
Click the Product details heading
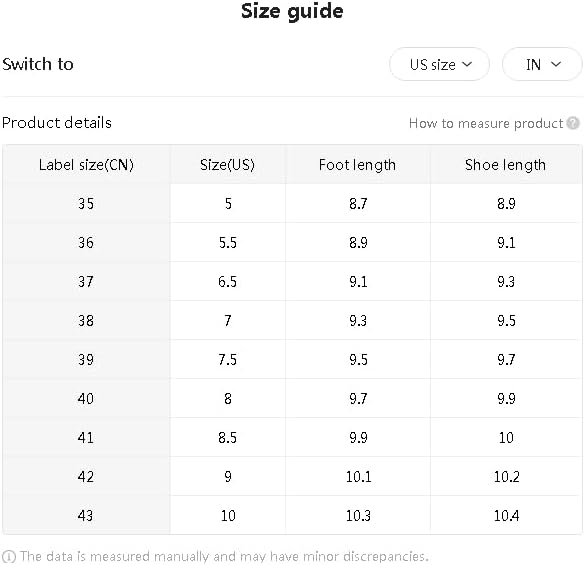pos(57,123)
